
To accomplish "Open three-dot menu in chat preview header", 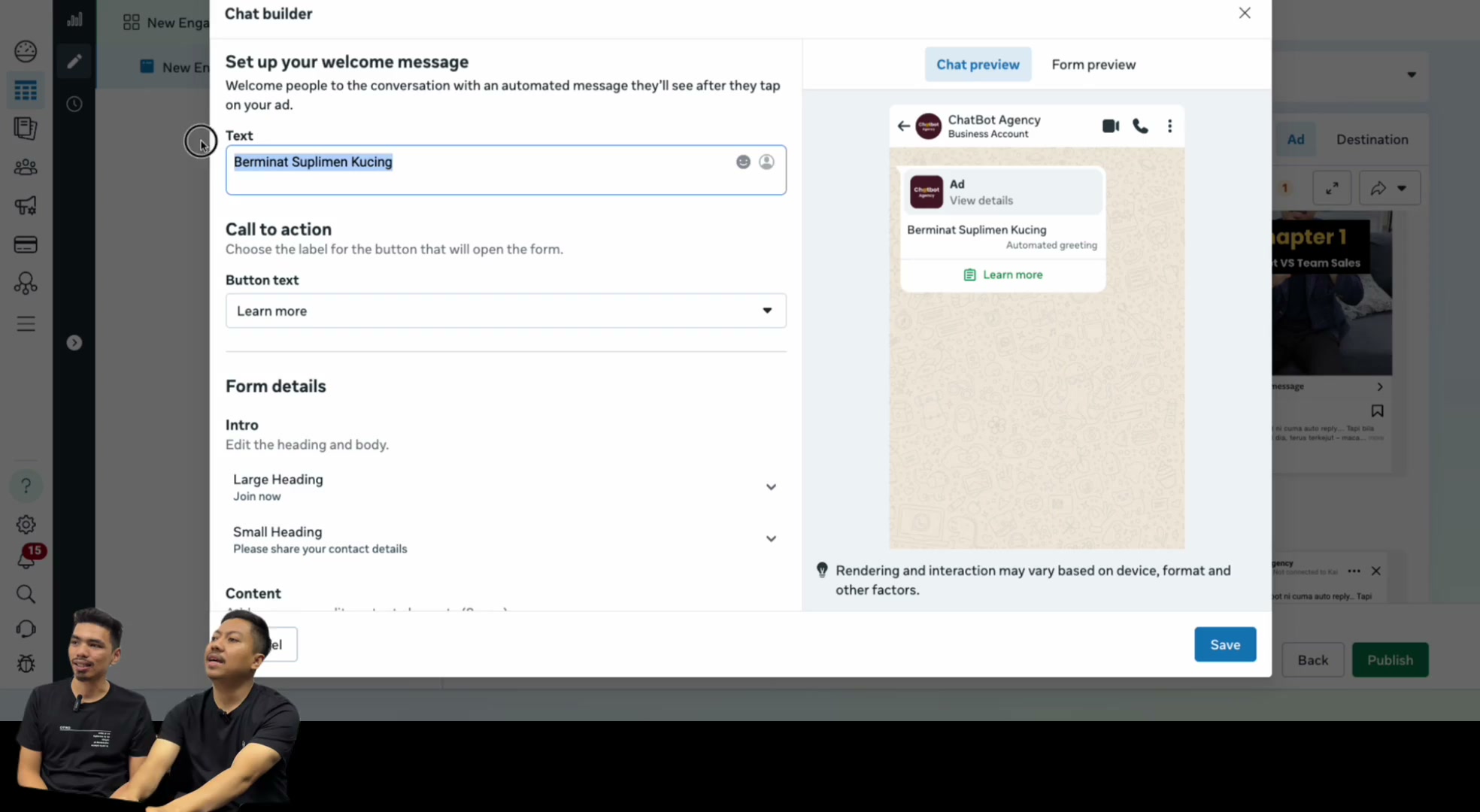I will 1169,126.
